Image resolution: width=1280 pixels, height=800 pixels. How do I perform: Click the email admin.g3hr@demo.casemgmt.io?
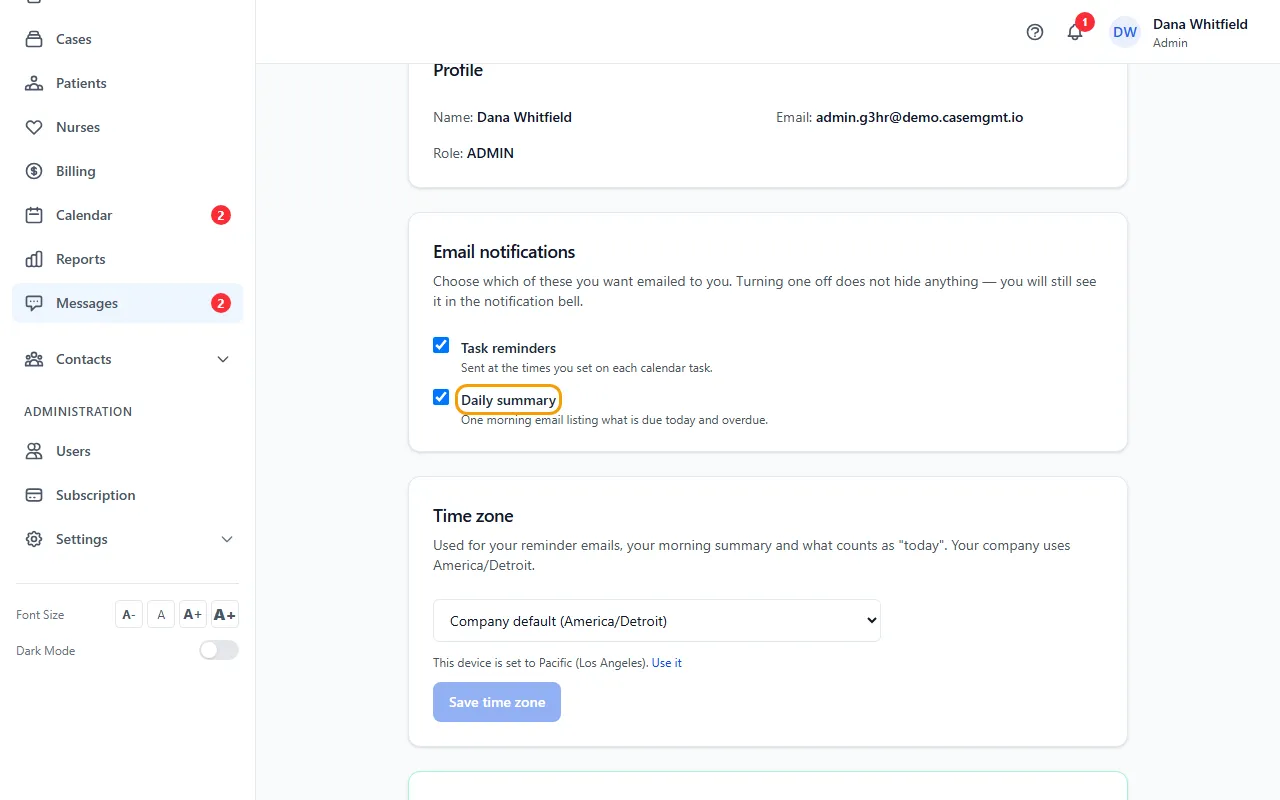click(919, 117)
